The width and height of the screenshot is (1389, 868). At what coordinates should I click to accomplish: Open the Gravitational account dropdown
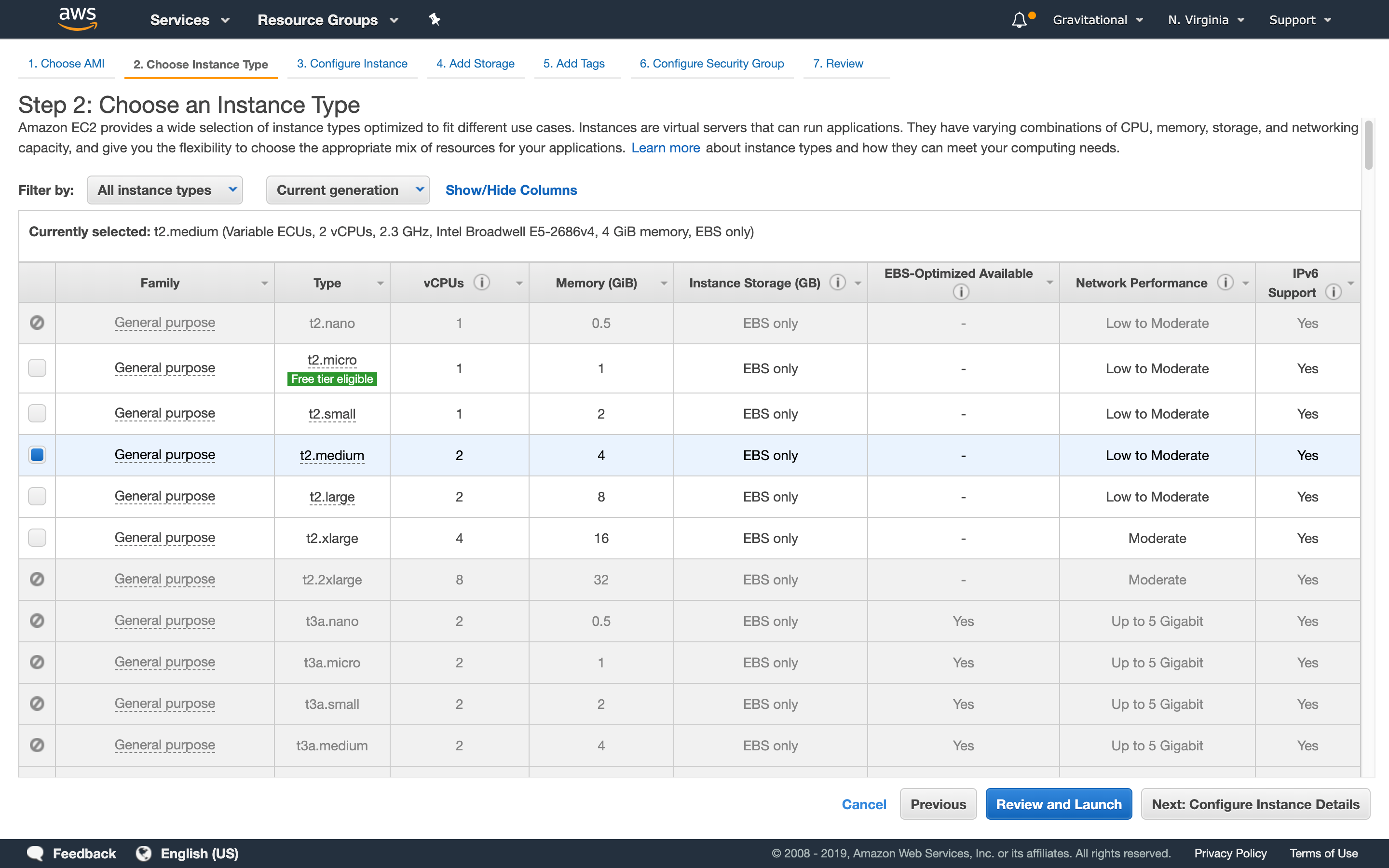pos(1097,20)
